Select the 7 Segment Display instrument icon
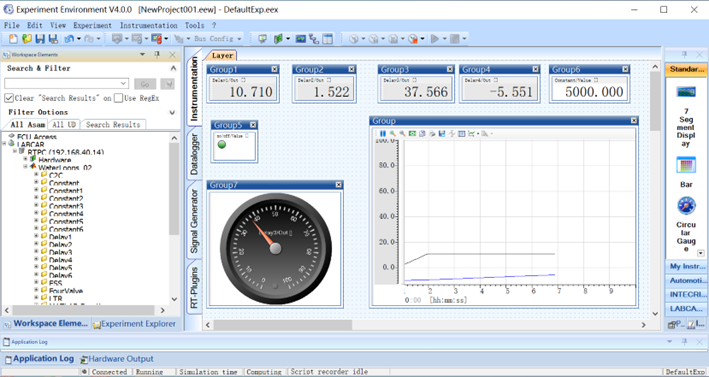This screenshot has width=709, height=377. pos(686,92)
